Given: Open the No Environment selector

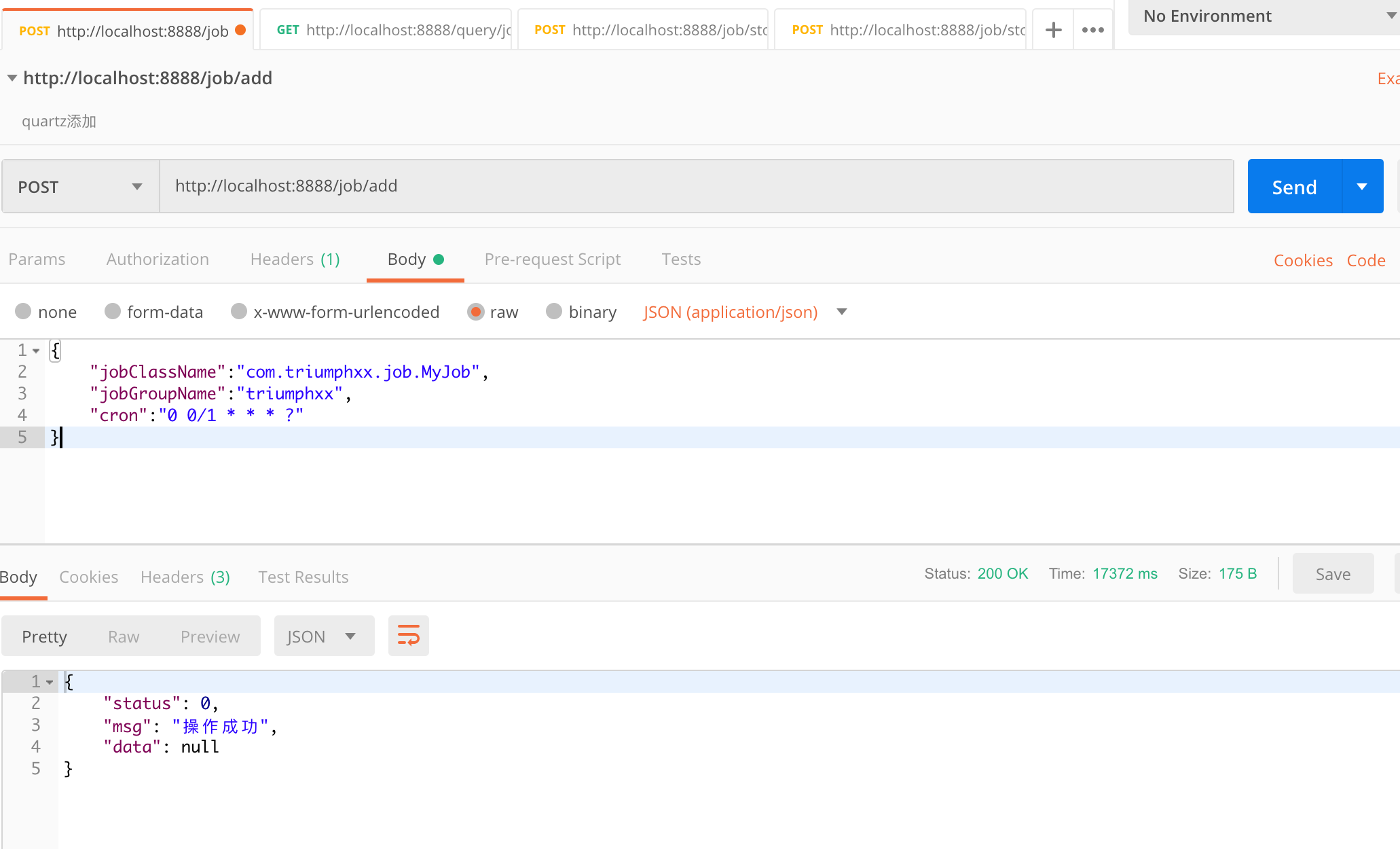Looking at the screenshot, I should pyautogui.click(x=1264, y=16).
